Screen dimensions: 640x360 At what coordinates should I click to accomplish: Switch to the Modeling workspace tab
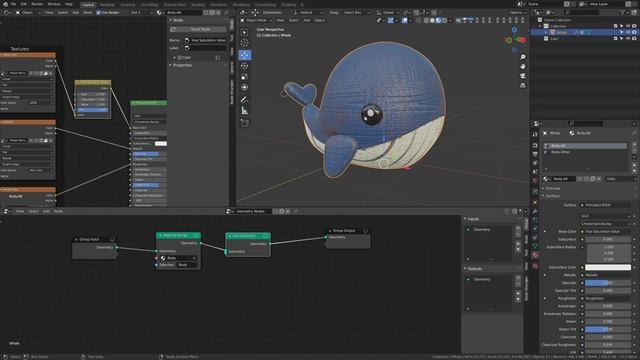click(x=107, y=4)
